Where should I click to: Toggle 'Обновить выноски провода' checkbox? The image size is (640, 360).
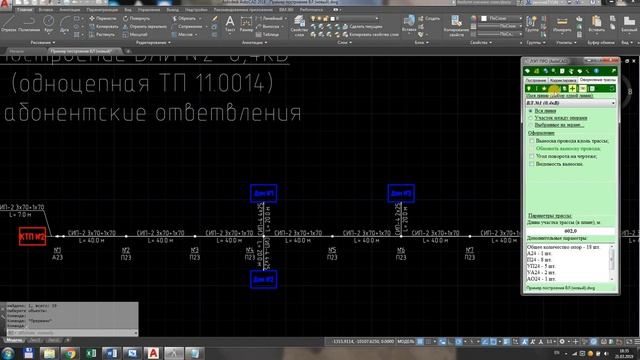pyautogui.click(x=531, y=149)
